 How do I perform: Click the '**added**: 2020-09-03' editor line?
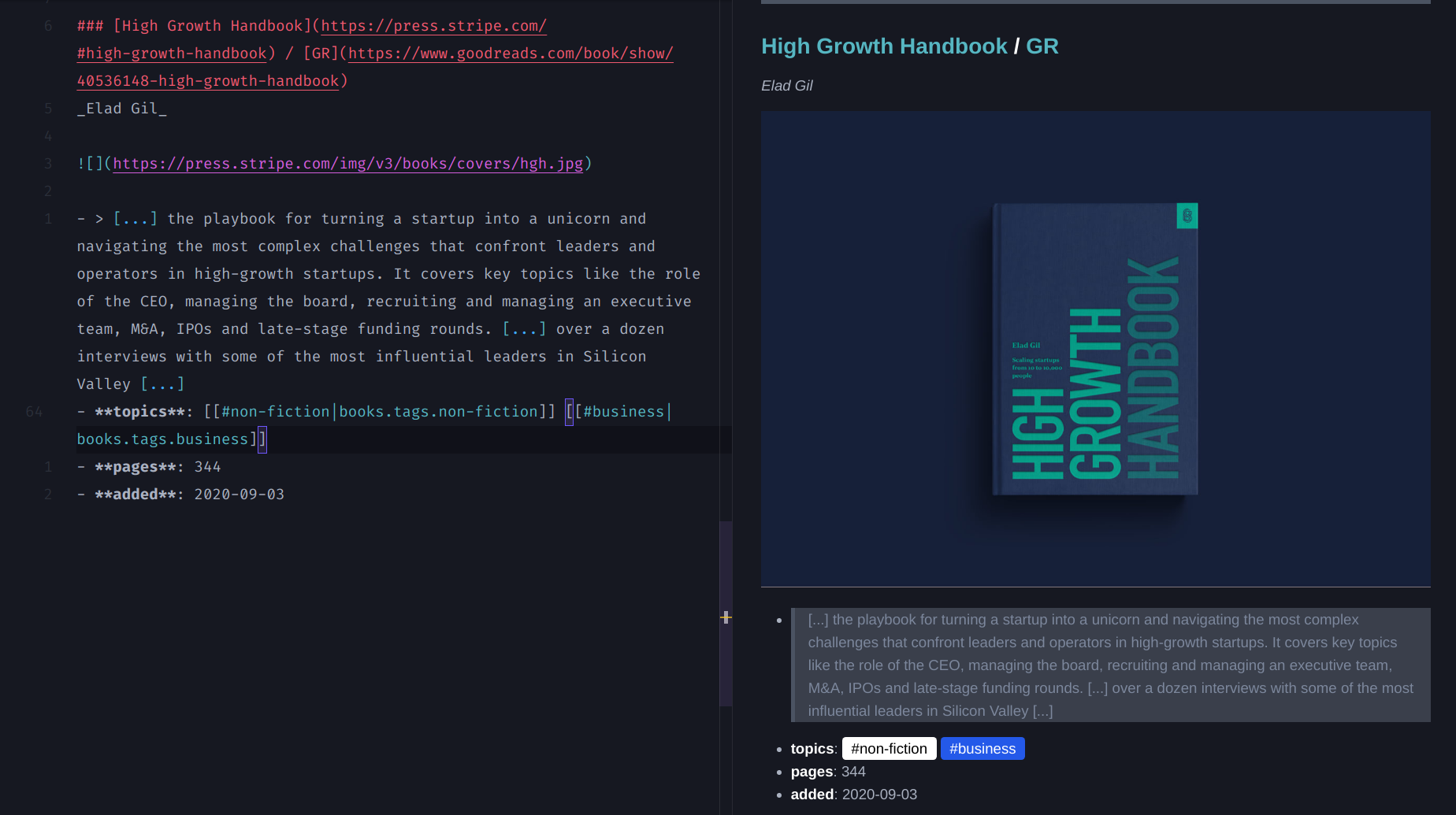point(181,495)
